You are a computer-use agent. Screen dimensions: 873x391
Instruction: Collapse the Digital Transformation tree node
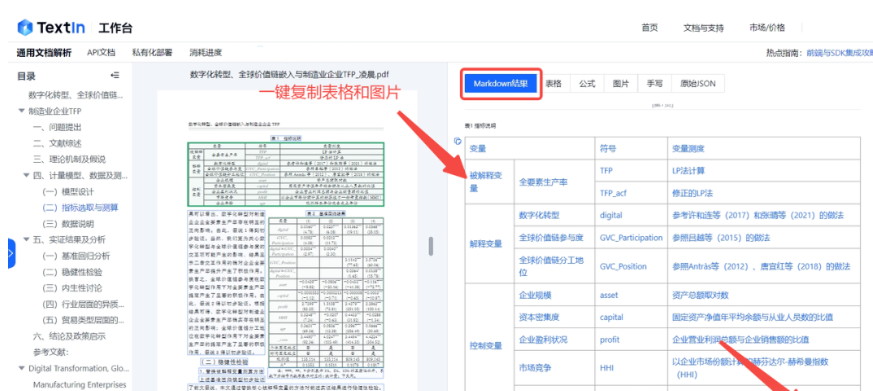[x=21, y=368]
